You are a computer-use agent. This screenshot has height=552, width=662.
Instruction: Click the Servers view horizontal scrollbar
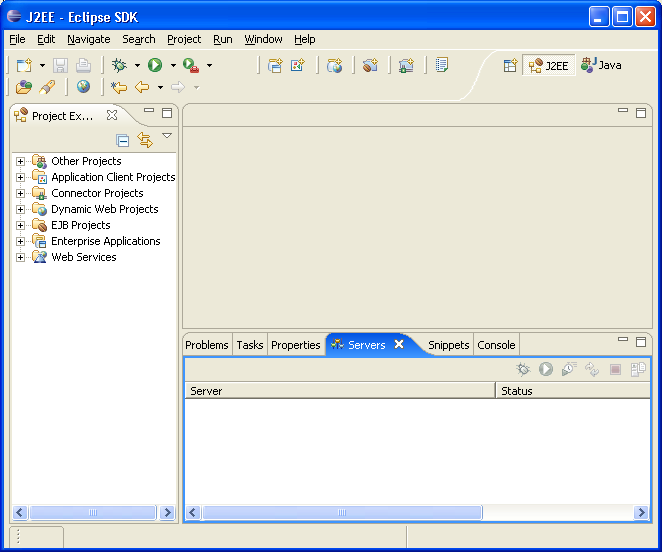click(342, 513)
